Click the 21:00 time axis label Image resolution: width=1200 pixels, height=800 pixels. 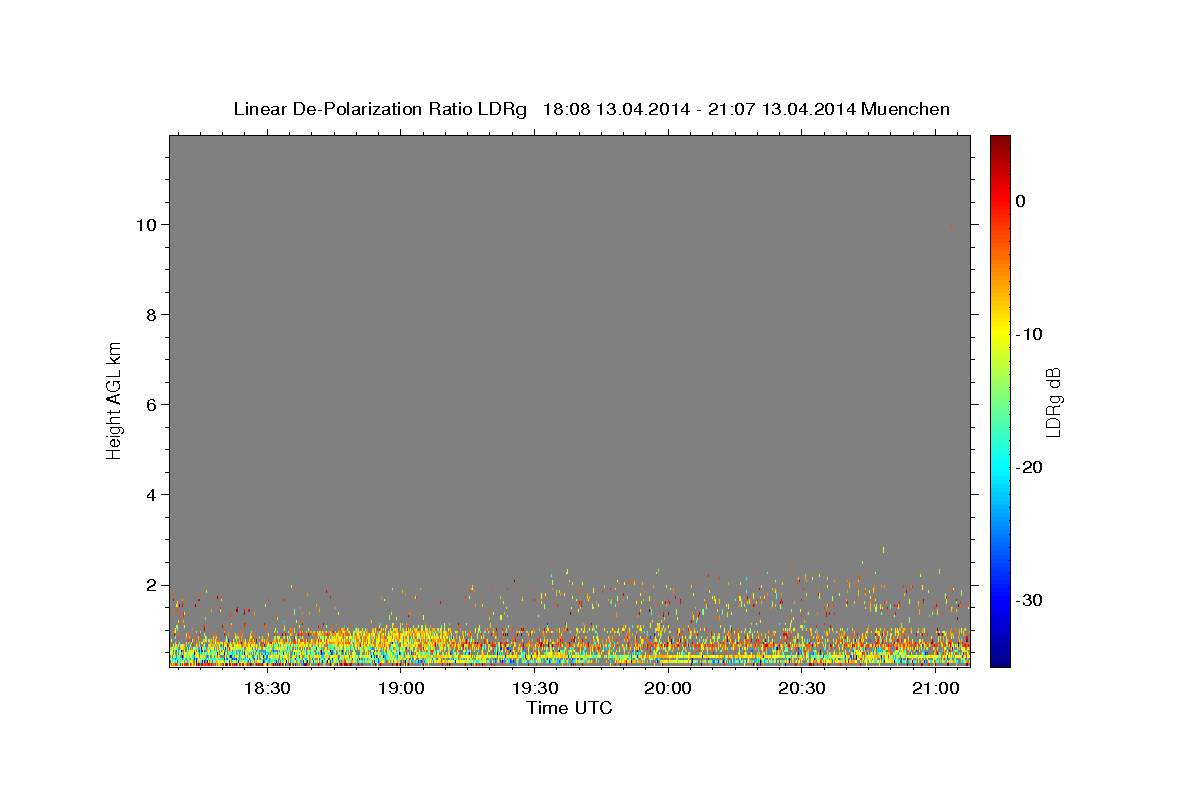point(935,688)
